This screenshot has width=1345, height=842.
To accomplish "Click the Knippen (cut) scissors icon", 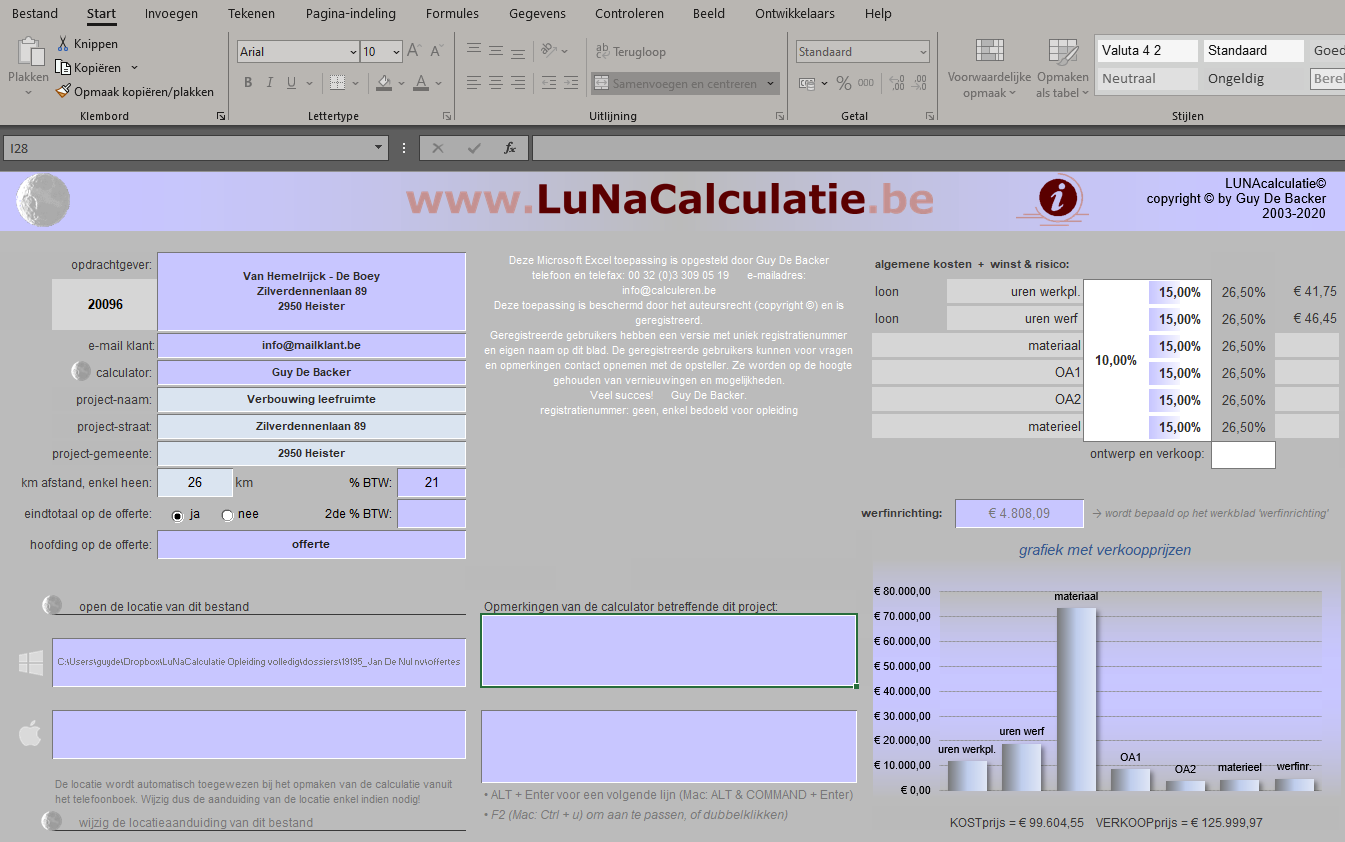I will tap(63, 44).
